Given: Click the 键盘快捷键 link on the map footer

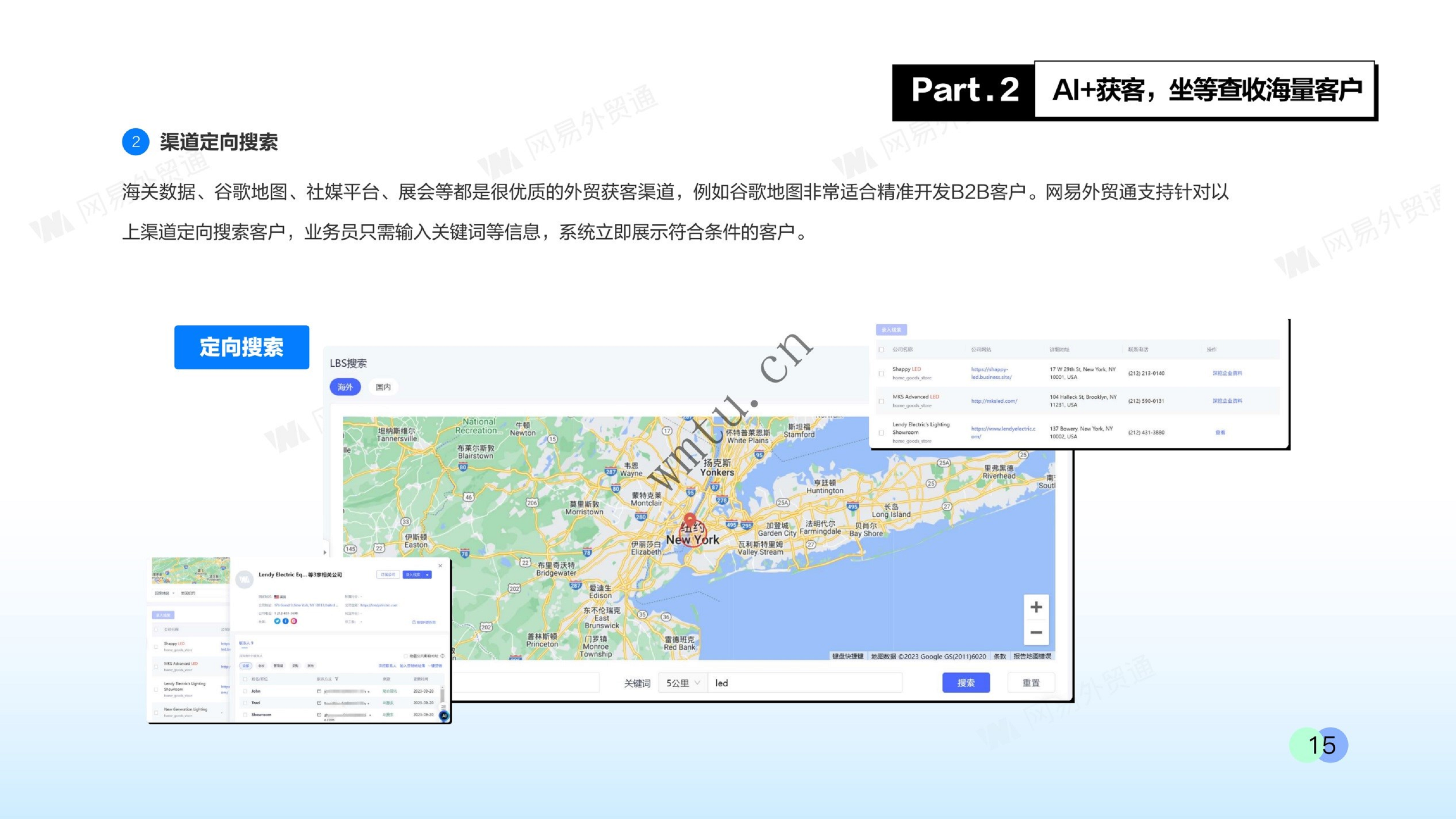Looking at the screenshot, I should 848,656.
